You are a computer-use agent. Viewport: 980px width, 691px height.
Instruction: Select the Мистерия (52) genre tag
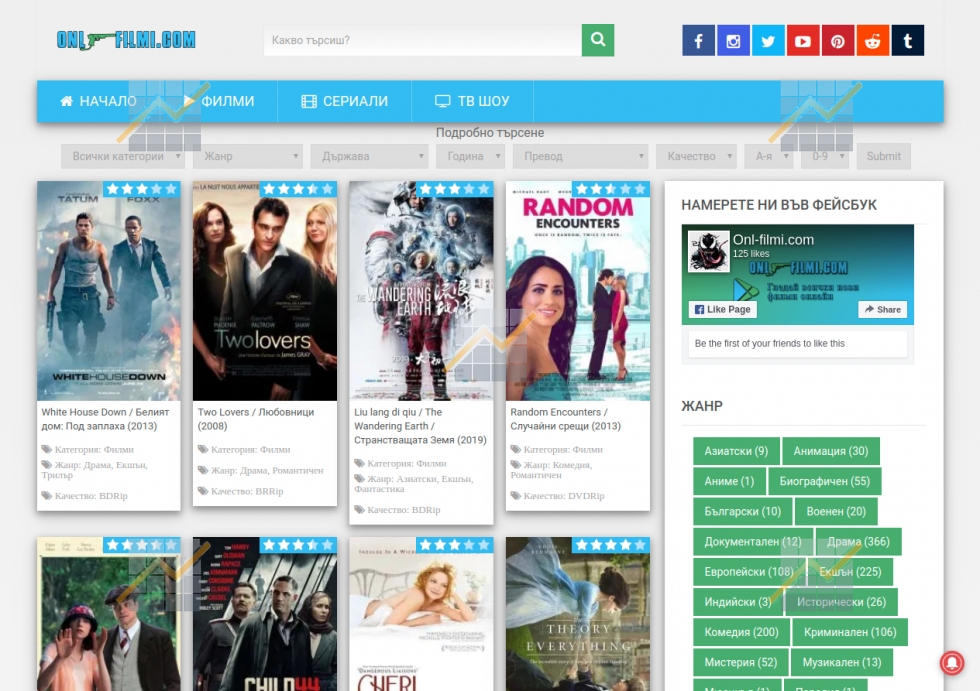tap(741, 662)
